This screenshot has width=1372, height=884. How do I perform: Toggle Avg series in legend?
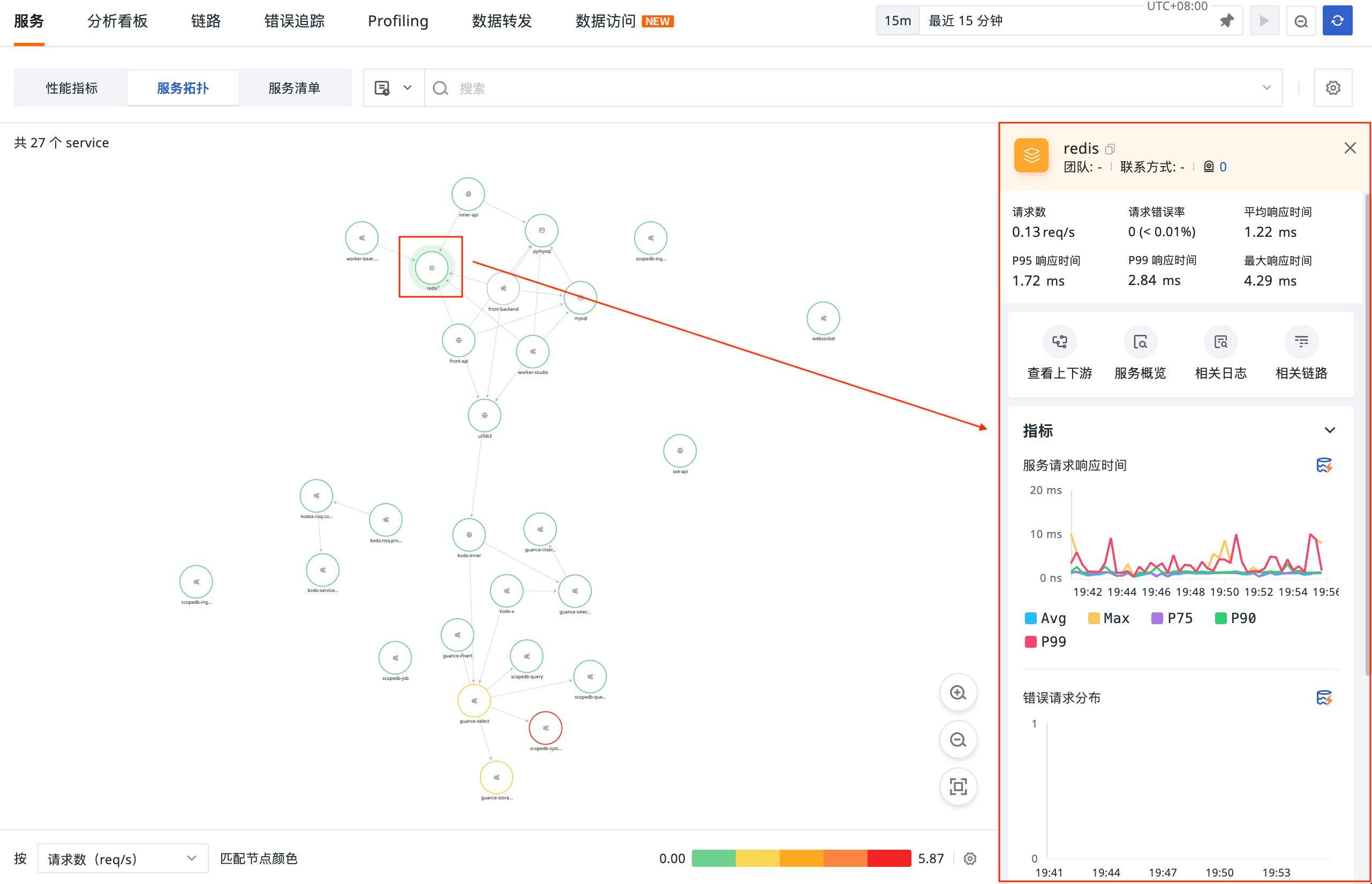(x=1045, y=618)
